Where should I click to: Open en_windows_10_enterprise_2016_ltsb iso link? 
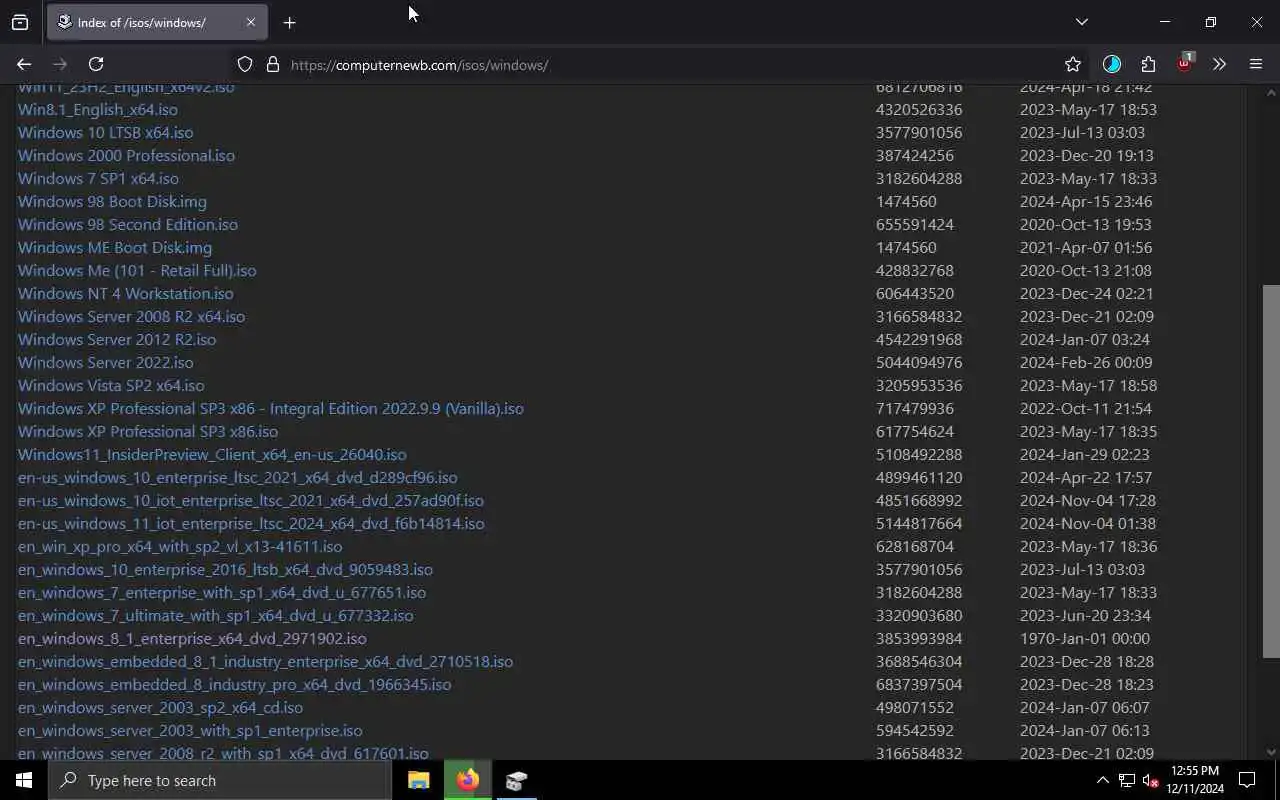pyautogui.click(x=225, y=569)
